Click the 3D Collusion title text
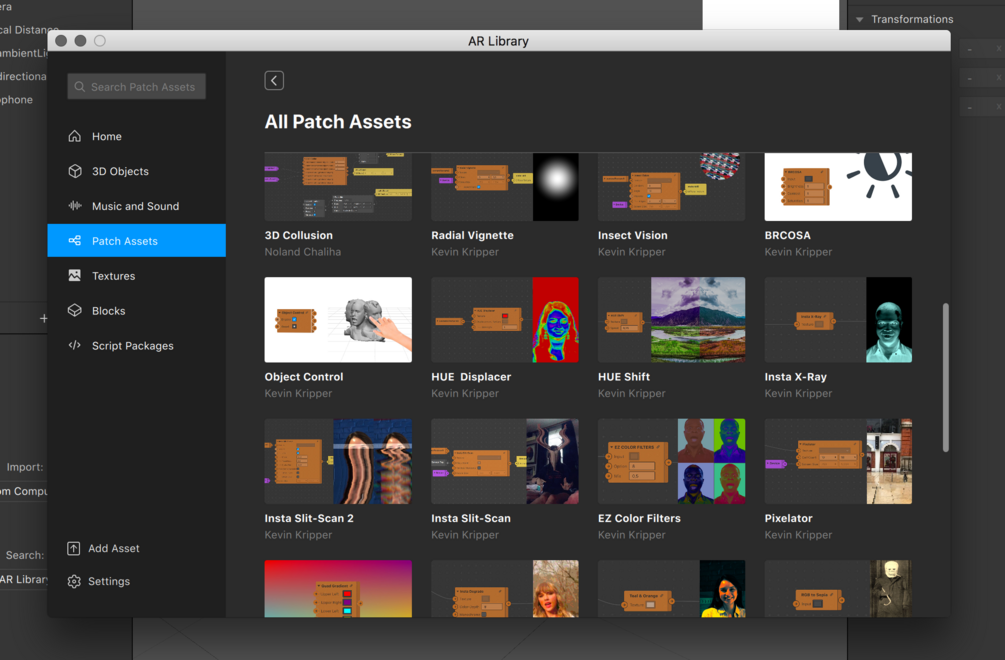 point(299,235)
